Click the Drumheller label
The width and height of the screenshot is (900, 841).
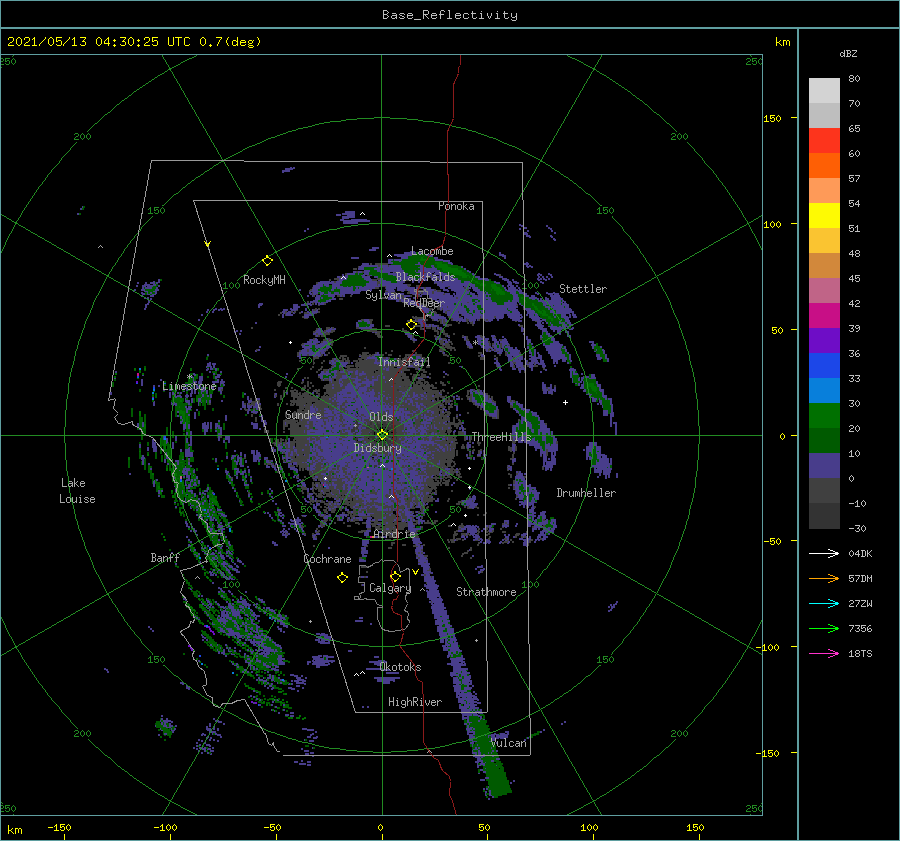(x=586, y=493)
